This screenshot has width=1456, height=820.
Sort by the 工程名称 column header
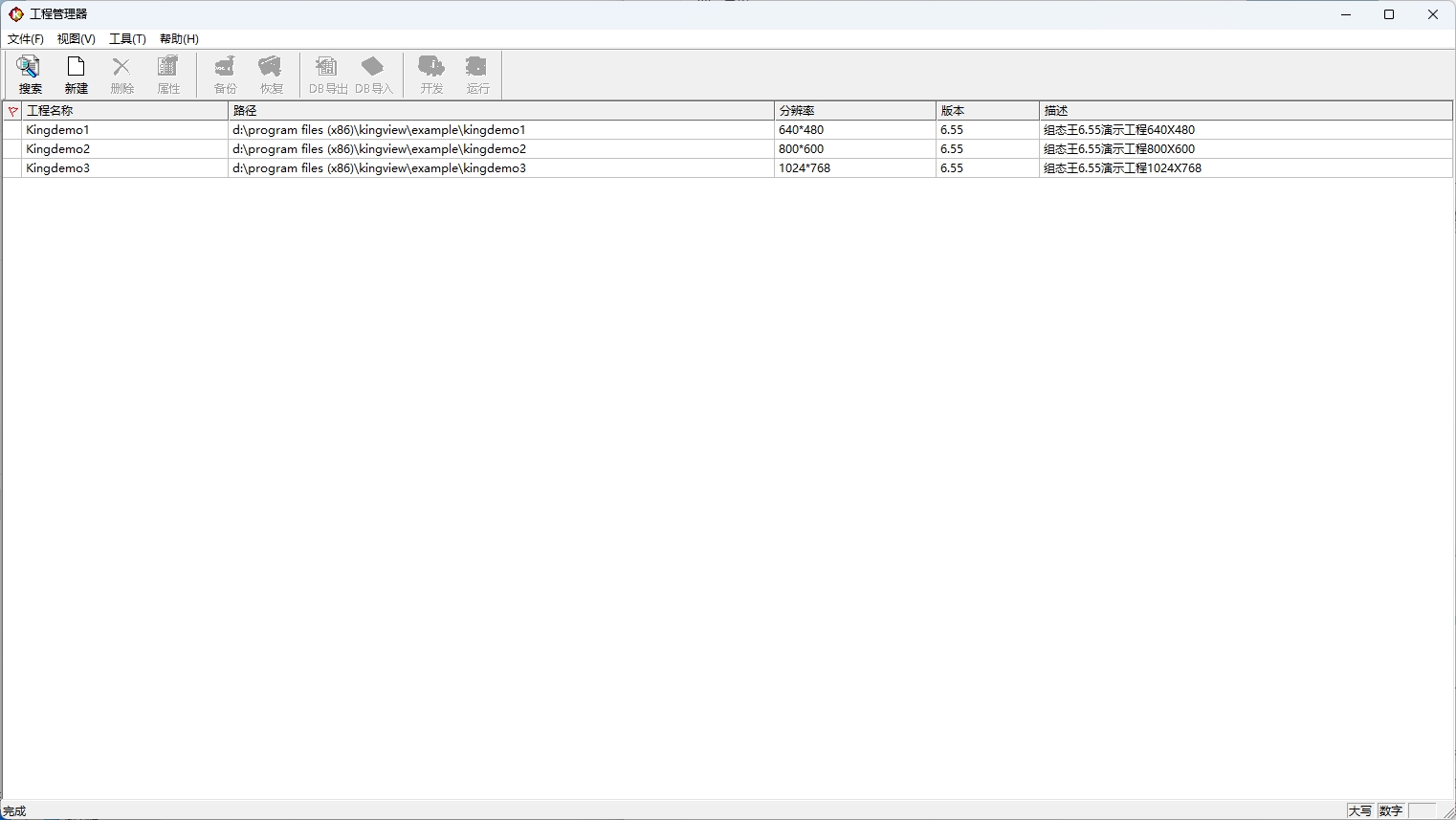[x=124, y=111]
